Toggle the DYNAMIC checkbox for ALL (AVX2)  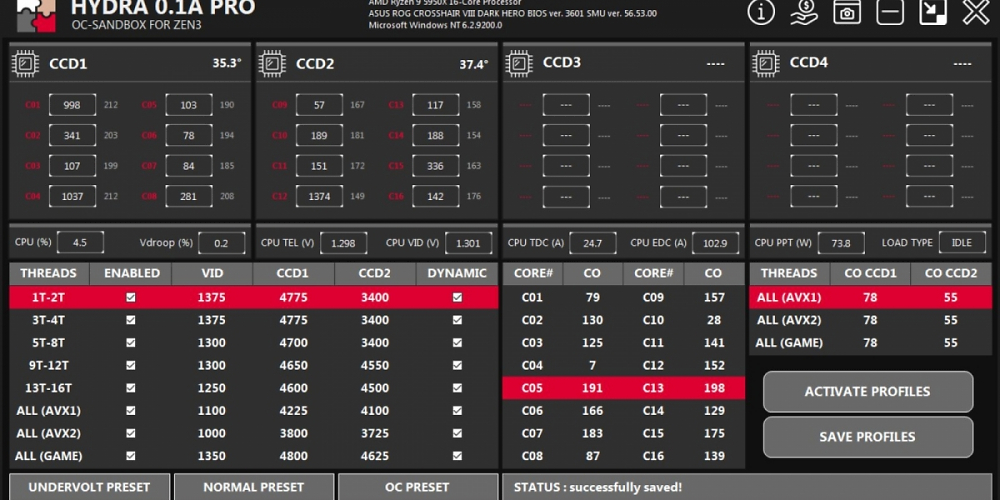(x=457, y=433)
